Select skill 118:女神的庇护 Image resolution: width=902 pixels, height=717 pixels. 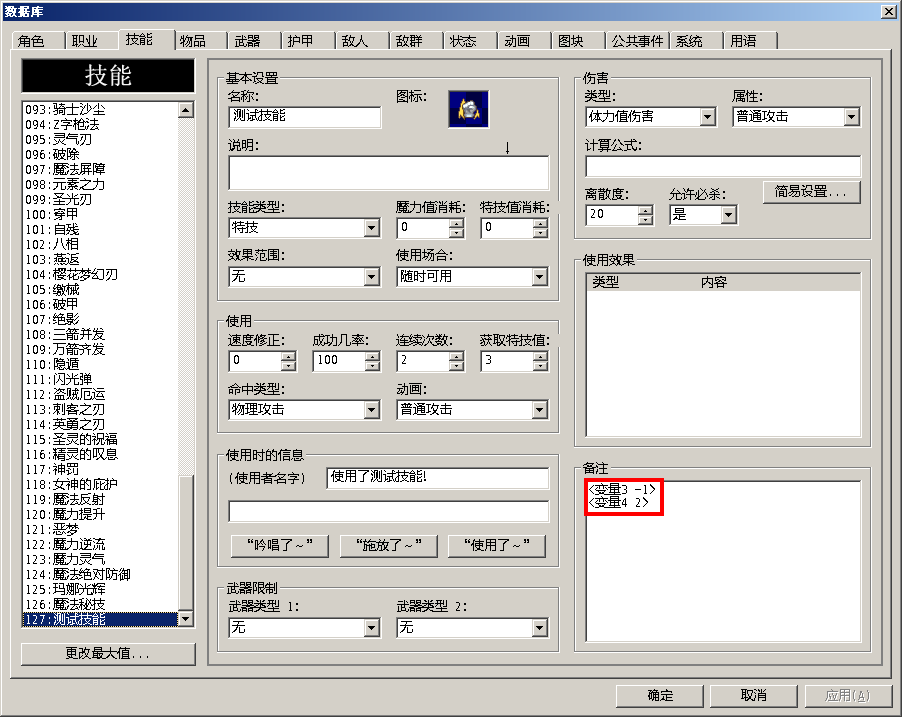[100, 484]
